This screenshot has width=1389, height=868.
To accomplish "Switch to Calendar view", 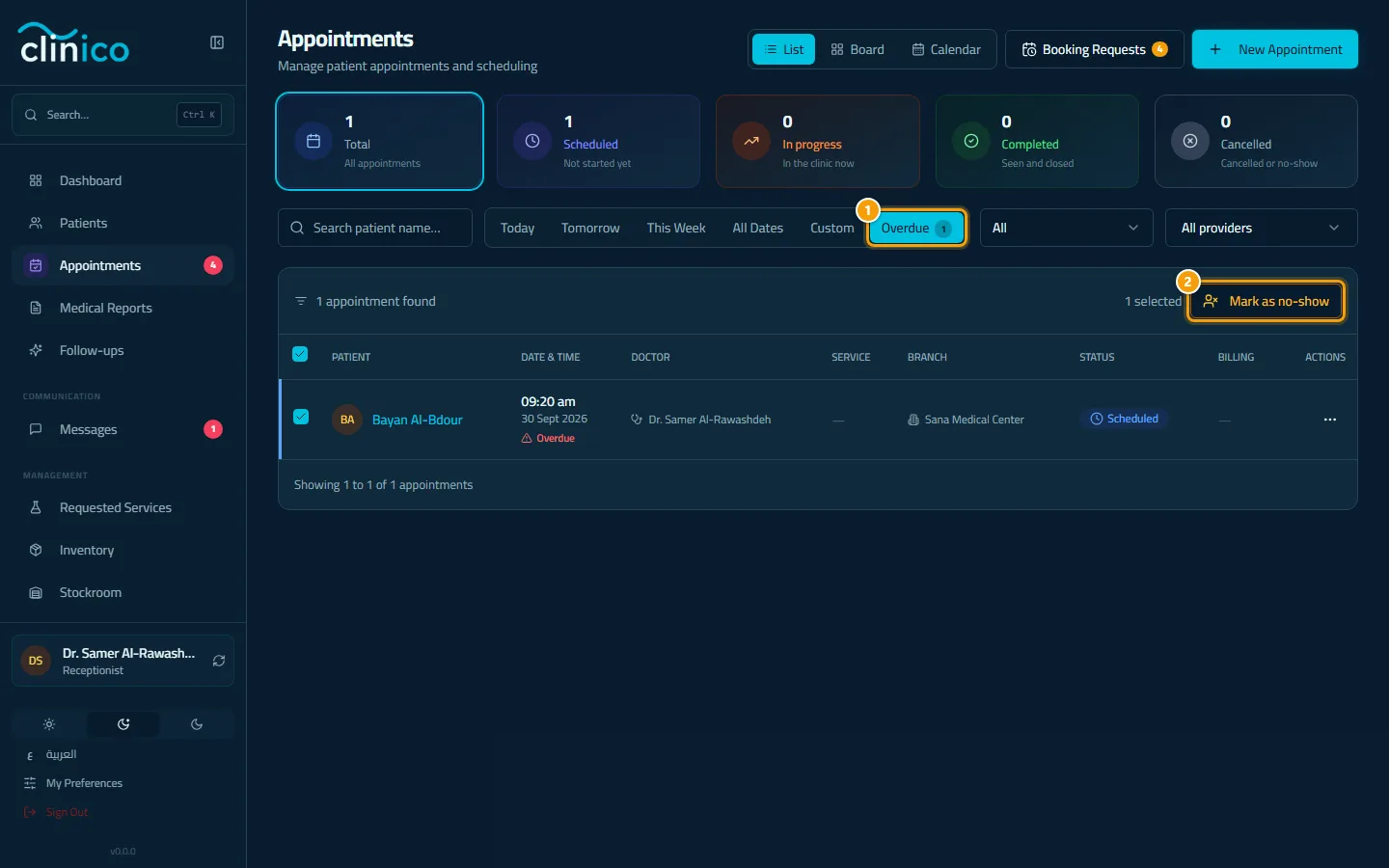I will 946,49.
